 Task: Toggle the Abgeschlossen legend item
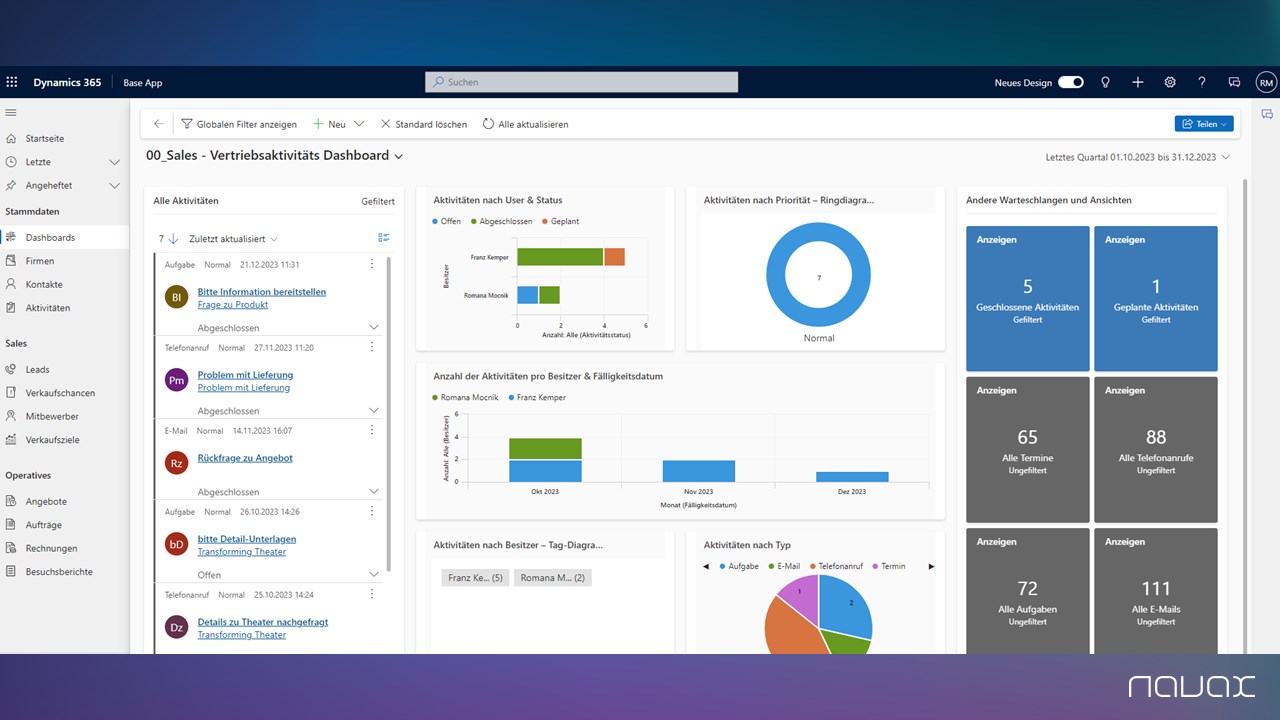click(x=502, y=221)
